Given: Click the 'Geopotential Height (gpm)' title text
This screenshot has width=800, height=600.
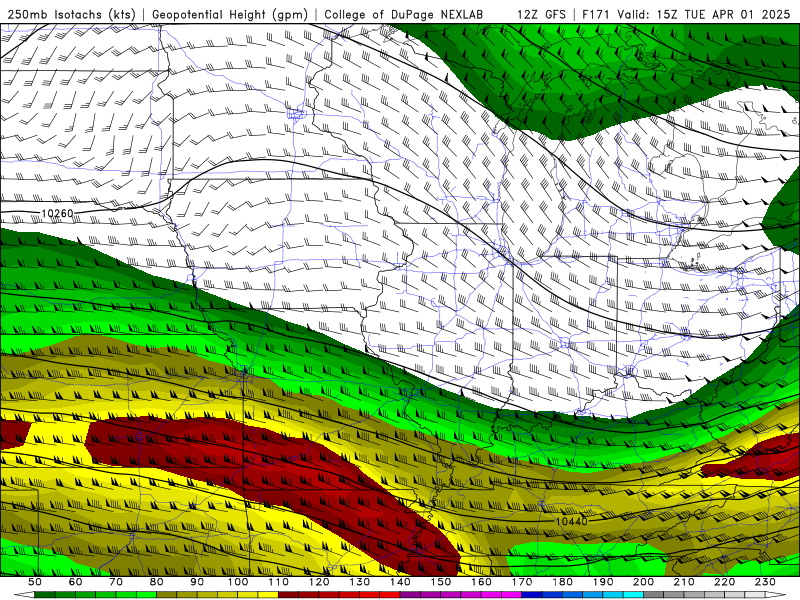Looking at the screenshot, I should tap(230, 14).
